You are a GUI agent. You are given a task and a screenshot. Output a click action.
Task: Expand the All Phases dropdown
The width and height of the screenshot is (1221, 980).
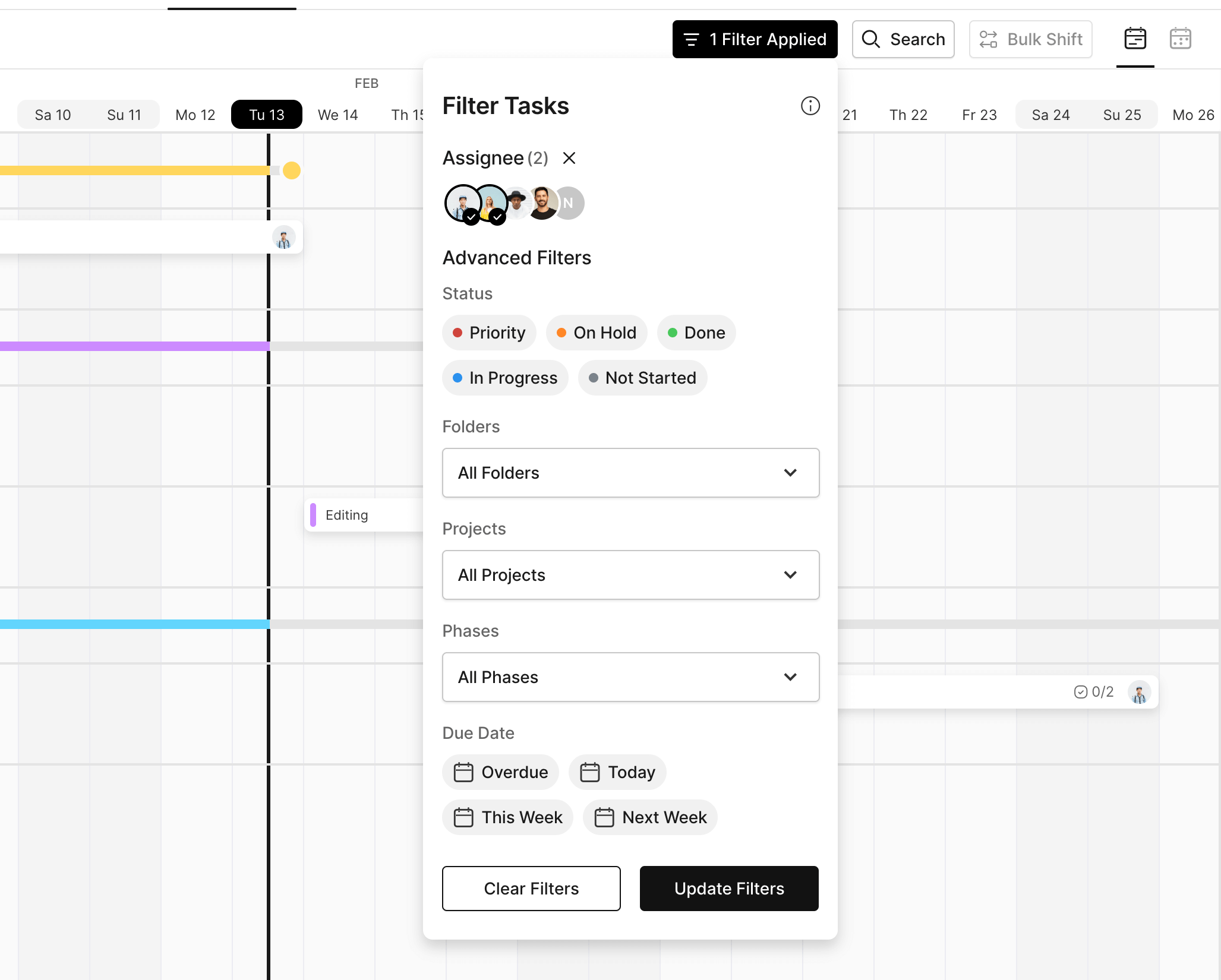tap(630, 677)
